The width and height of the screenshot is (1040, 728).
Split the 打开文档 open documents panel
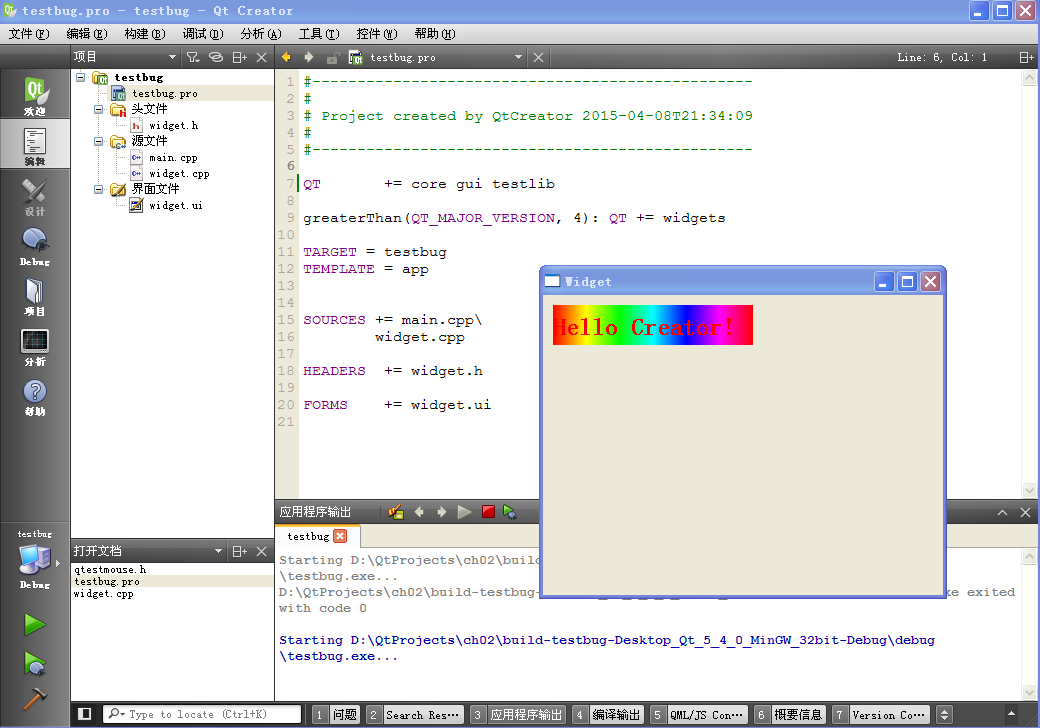tap(239, 551)
